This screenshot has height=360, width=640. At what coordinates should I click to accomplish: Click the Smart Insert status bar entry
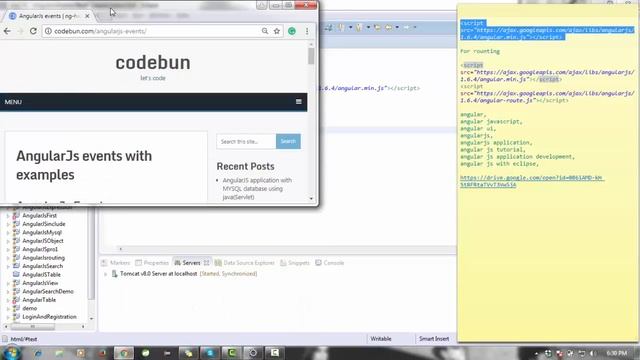(x=433, y=339)
